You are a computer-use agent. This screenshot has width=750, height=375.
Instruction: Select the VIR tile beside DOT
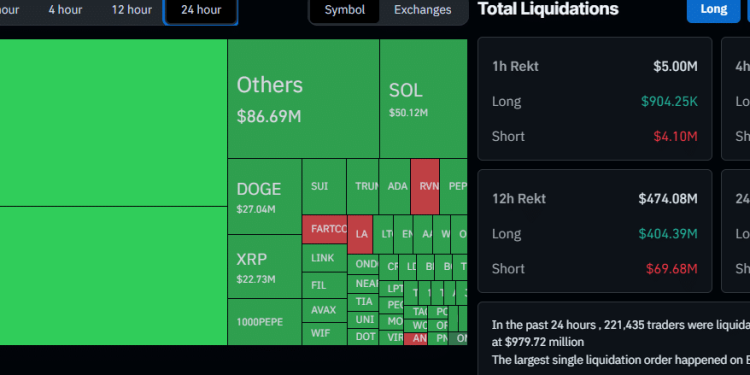[391, 337]
